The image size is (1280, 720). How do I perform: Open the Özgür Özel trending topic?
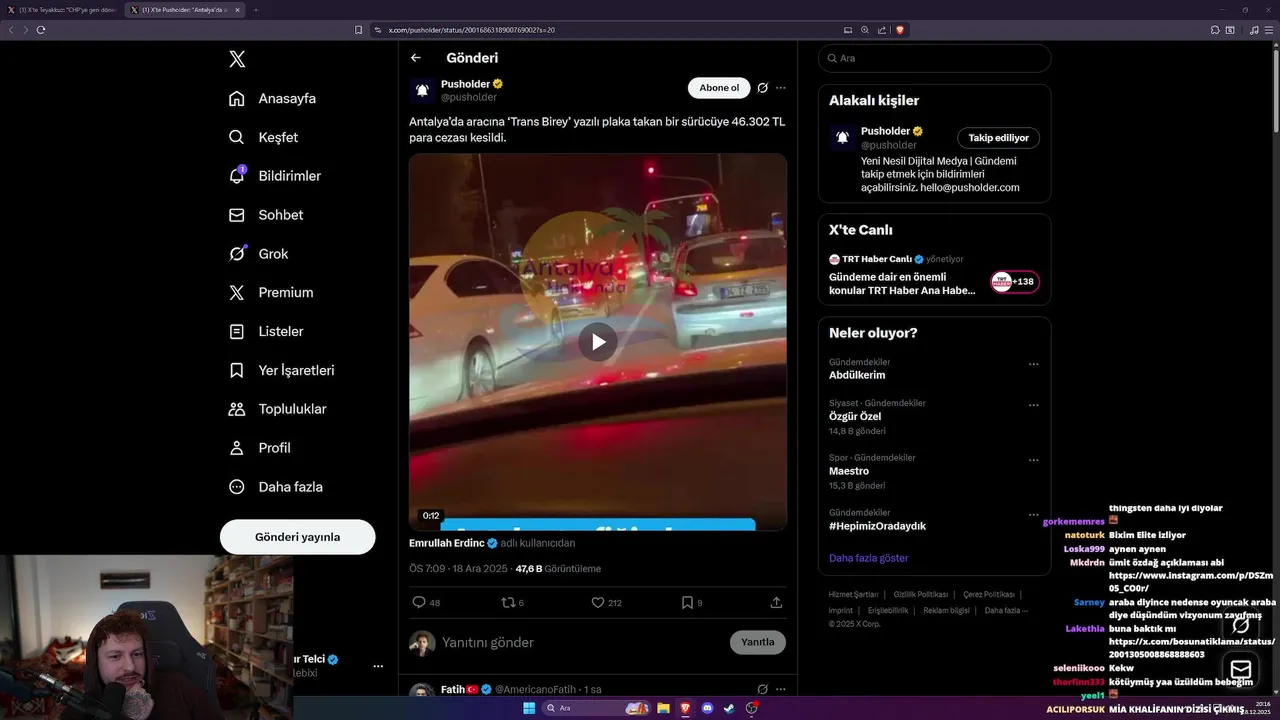855,416
